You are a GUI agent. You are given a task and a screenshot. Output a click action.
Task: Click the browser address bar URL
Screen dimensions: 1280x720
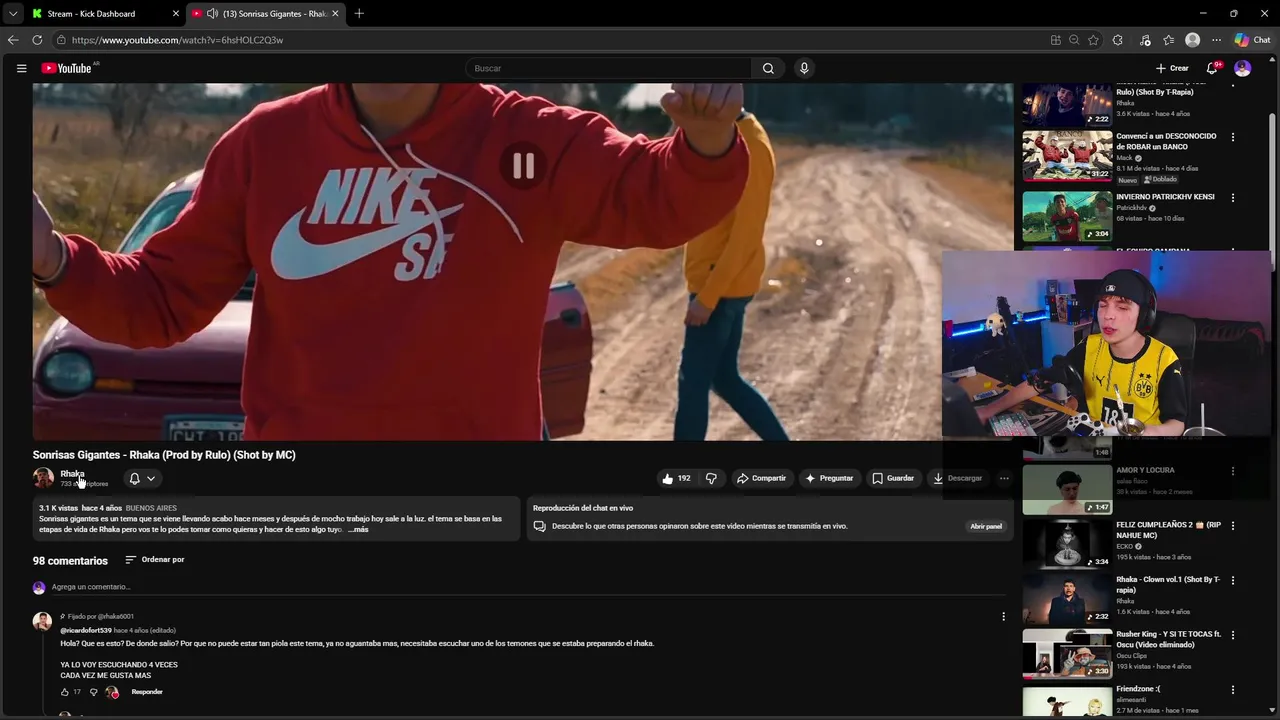pos(177,40)
